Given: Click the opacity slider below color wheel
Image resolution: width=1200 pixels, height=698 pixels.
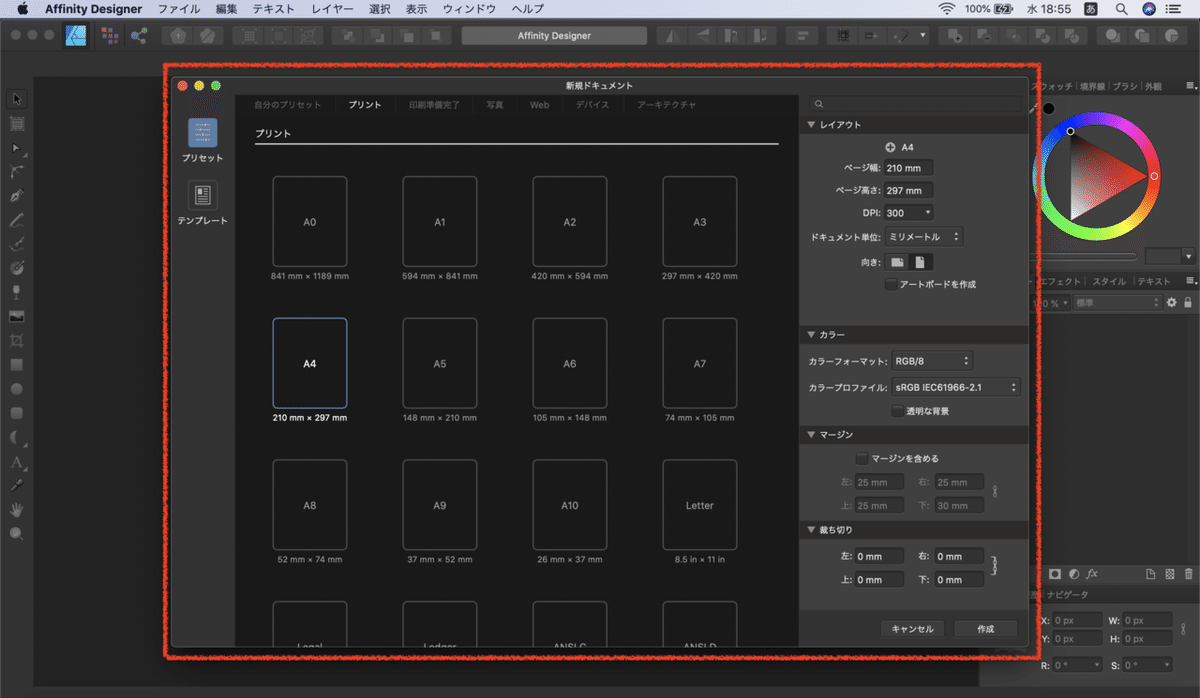Looking at the screenshot, I should click(x=1084, y=256).
